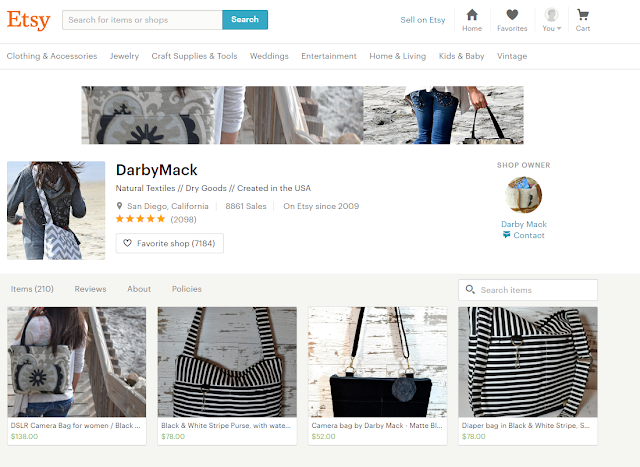Focus the Search items field

coord(528,290)
